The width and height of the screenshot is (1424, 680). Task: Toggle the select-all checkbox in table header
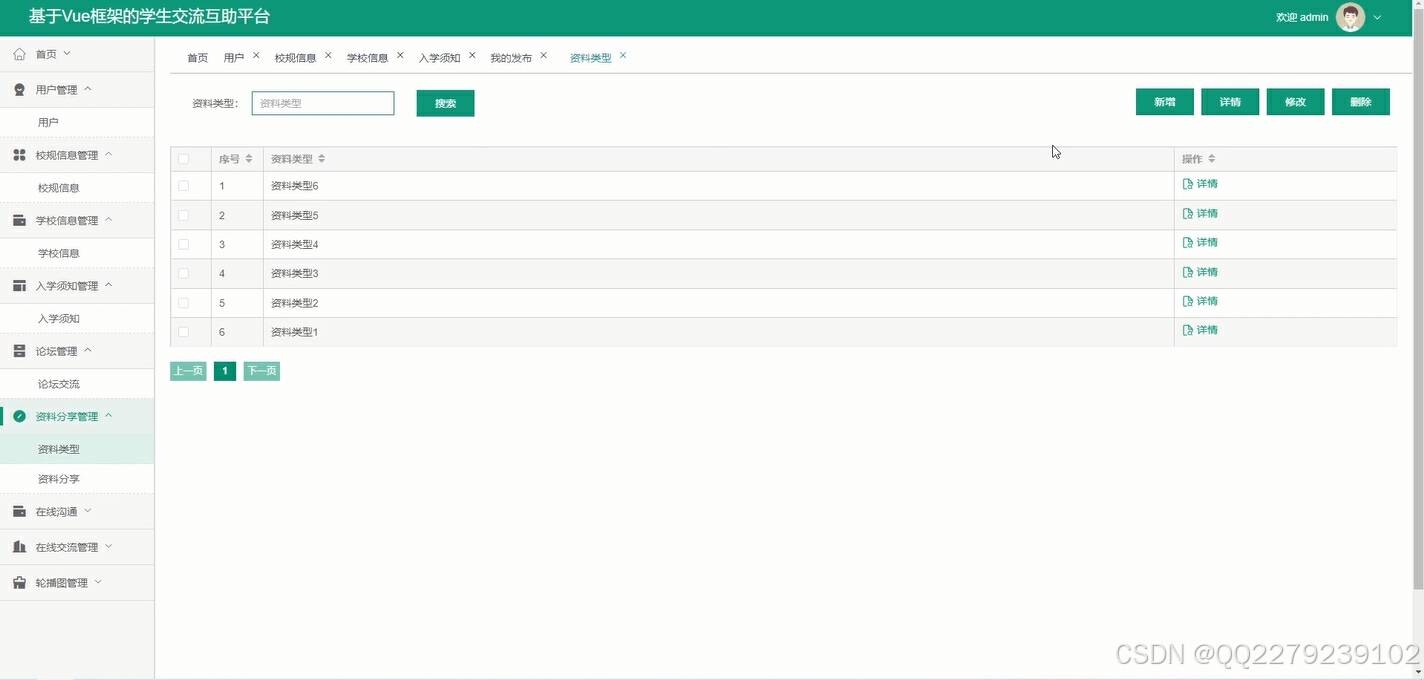pos(185,158)
